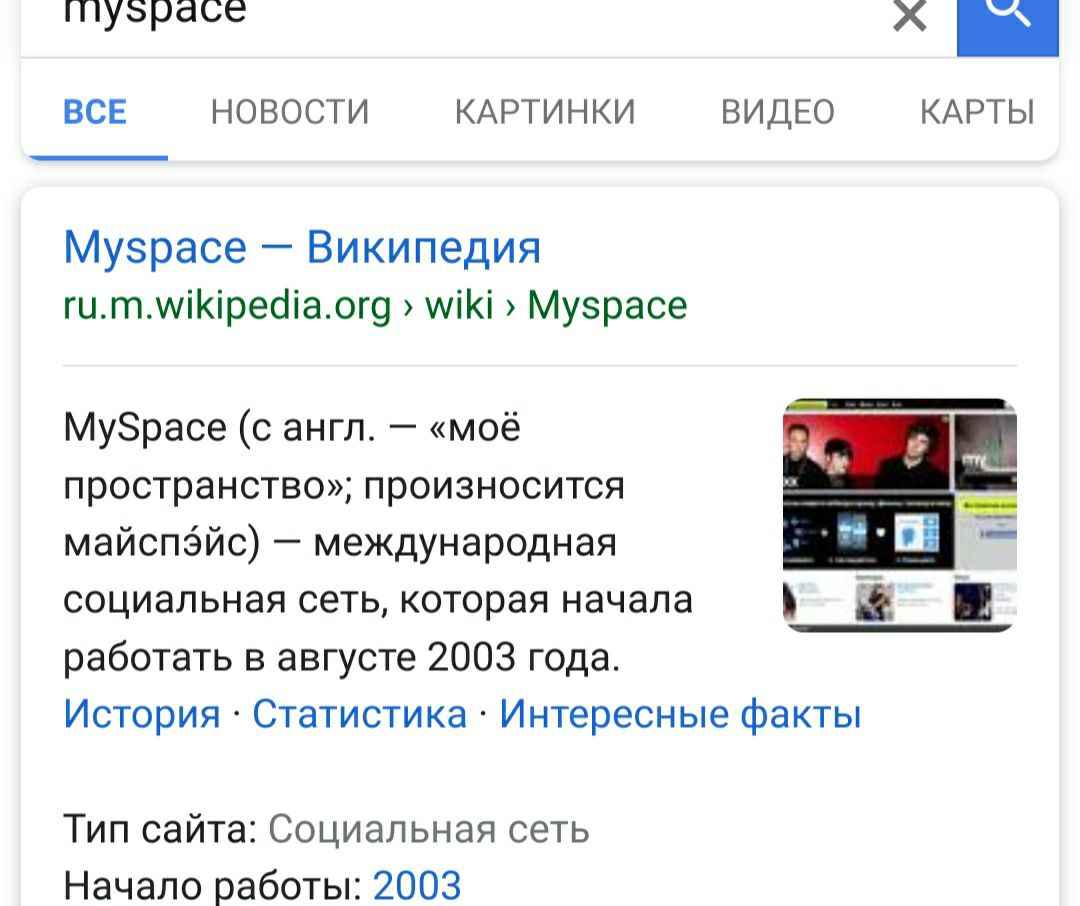1080x906 pixels.
Task: Clear the search query with the X icon
Action: tap(909, 15)
